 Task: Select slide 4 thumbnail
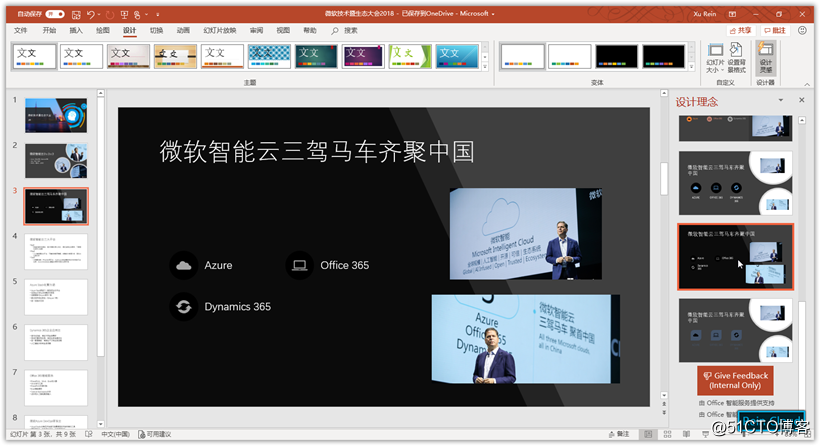click(x=56, y=251)
